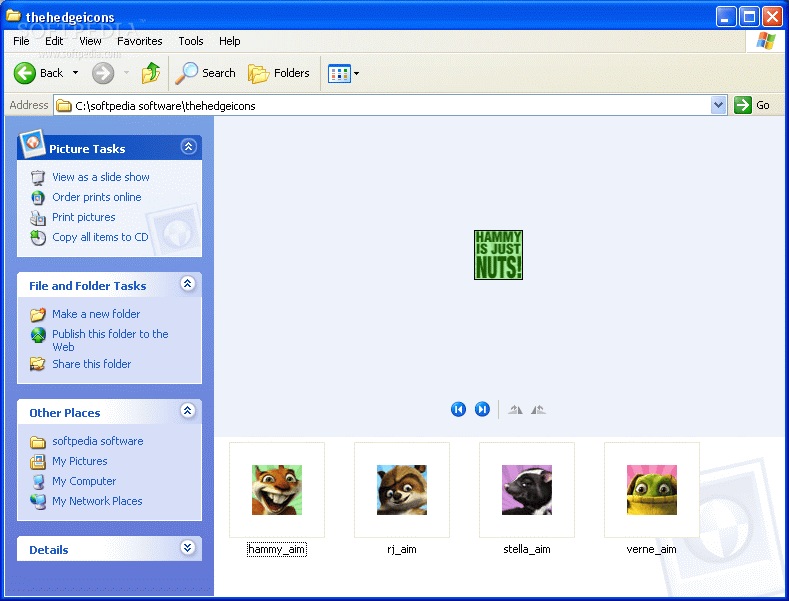Collapse the File and Folder Tasks panel
The width and height of the screenshot is (789, 601).
click(188, 284)
